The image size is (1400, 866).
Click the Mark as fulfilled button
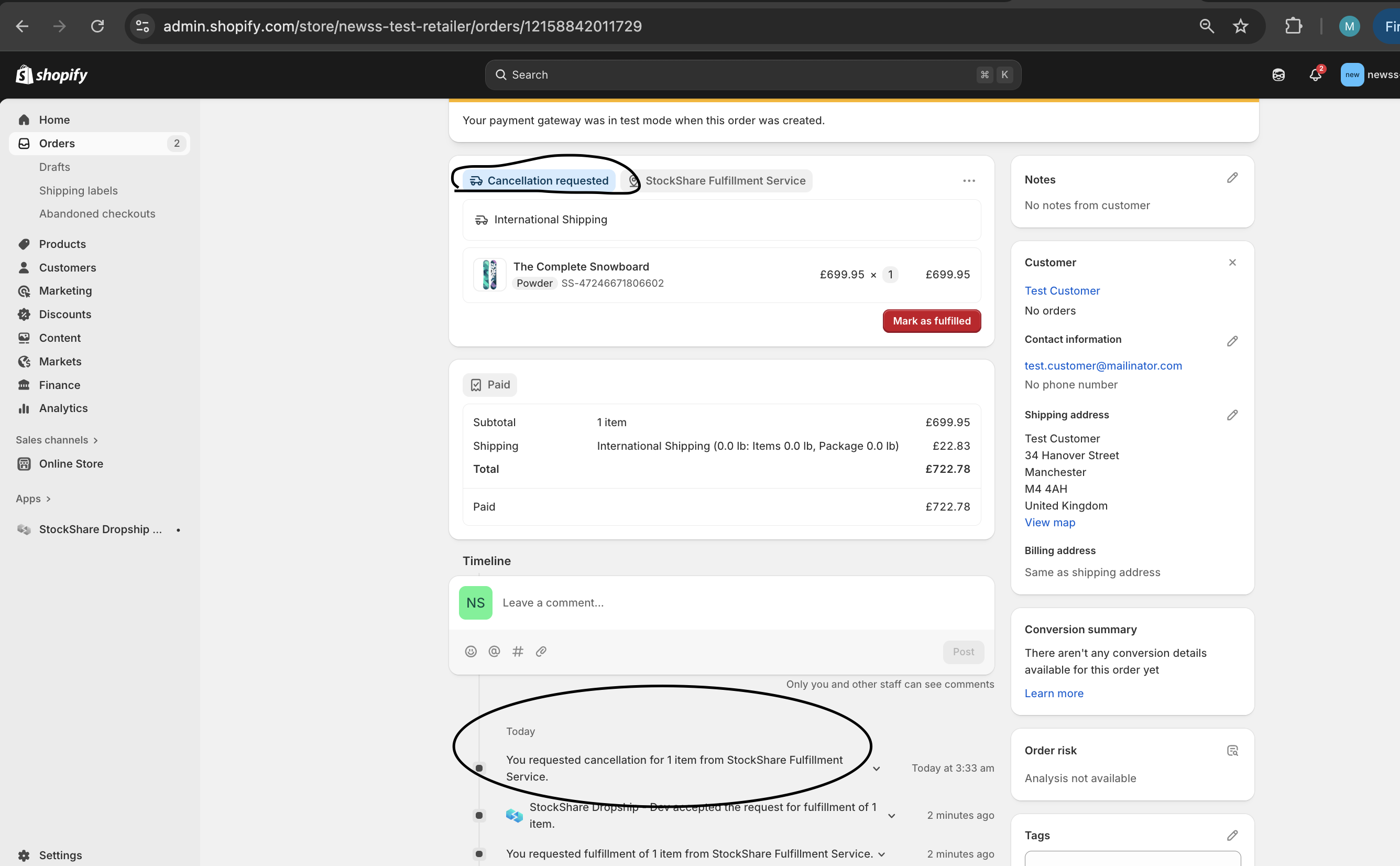point(931,321)
